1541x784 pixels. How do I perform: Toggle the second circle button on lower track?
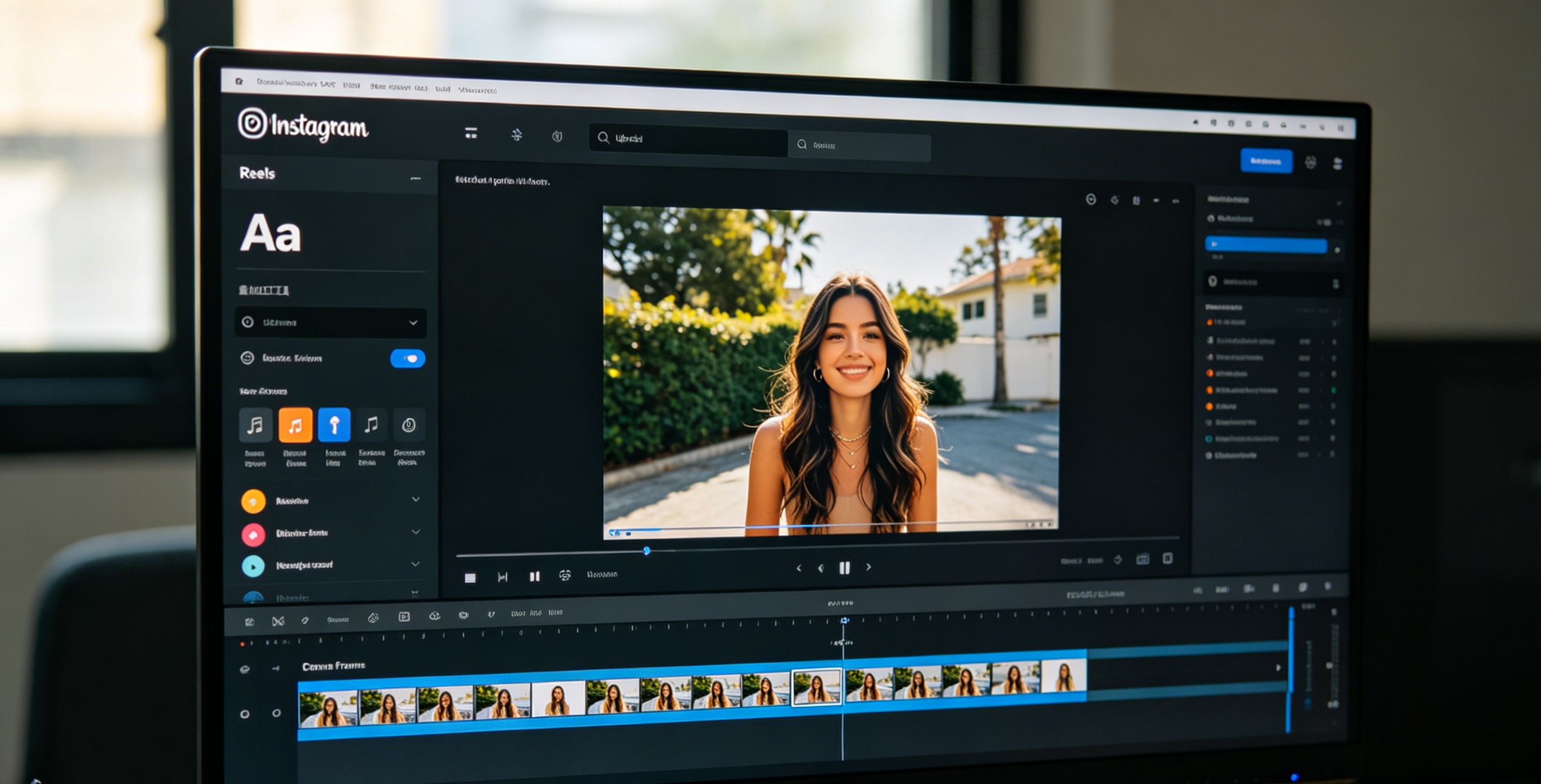[276, 713]
